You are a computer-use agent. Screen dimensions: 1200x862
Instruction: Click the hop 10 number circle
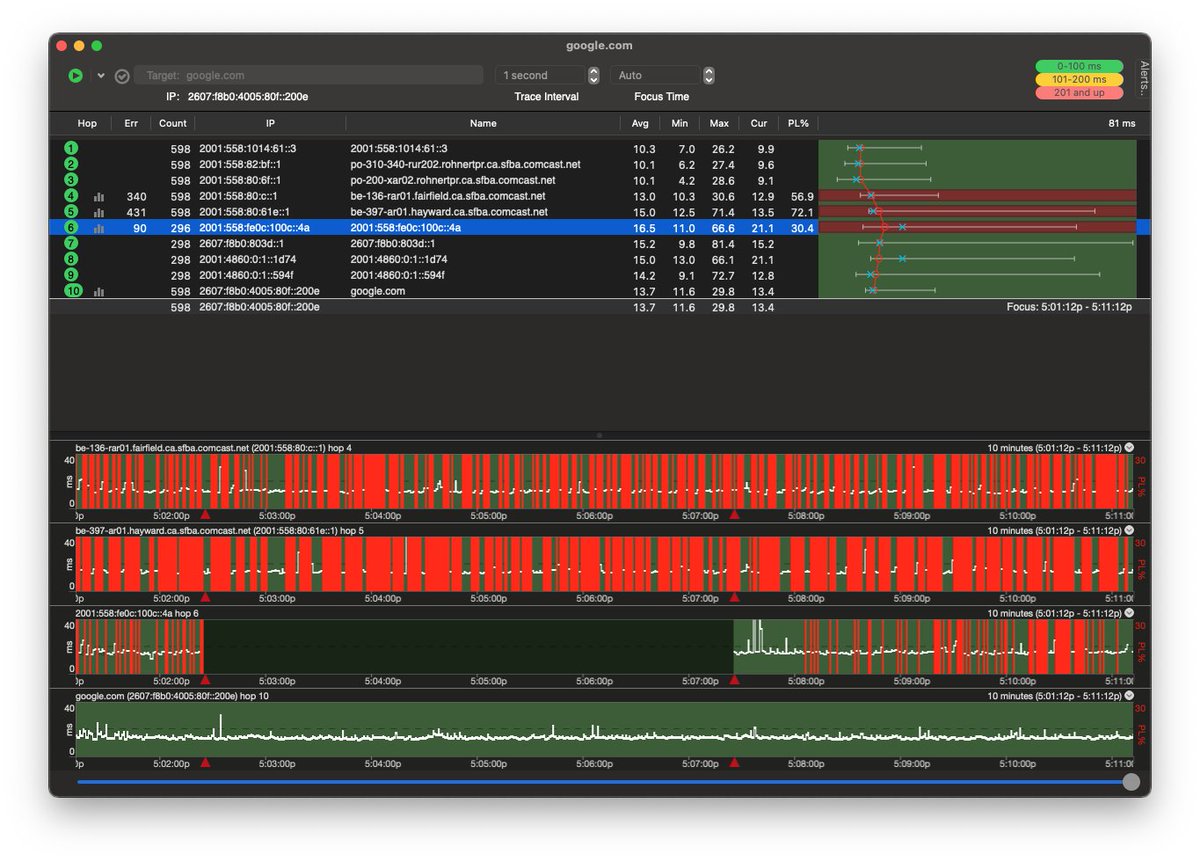click(x=71, y=291)
